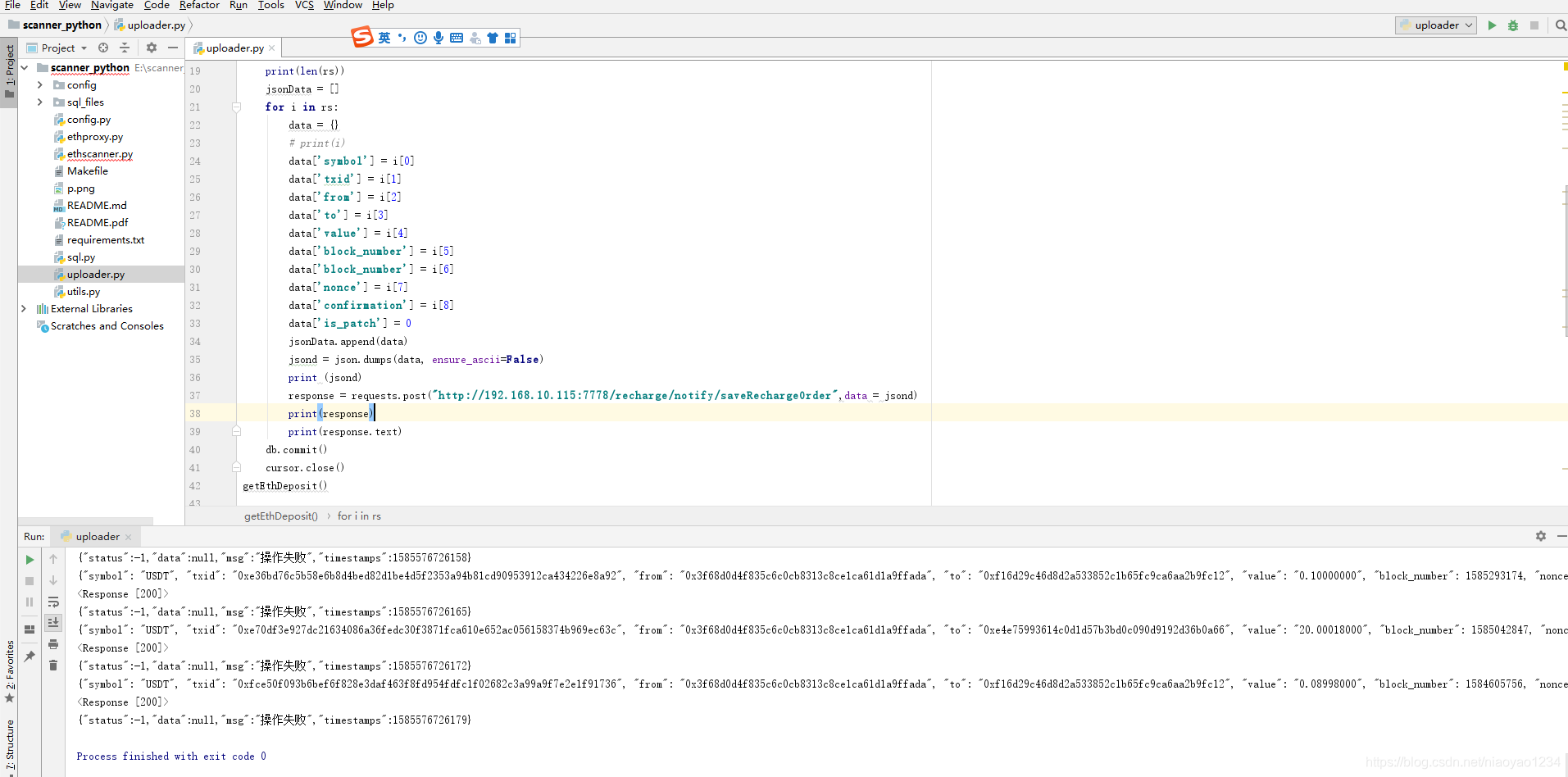Toggle pin tab in Run panel

tap(30, 657)
